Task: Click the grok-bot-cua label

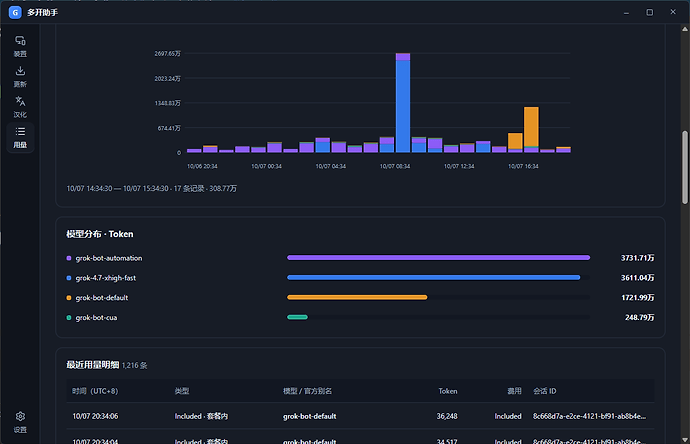Action: pyautogui.click(x=96, y=318)
